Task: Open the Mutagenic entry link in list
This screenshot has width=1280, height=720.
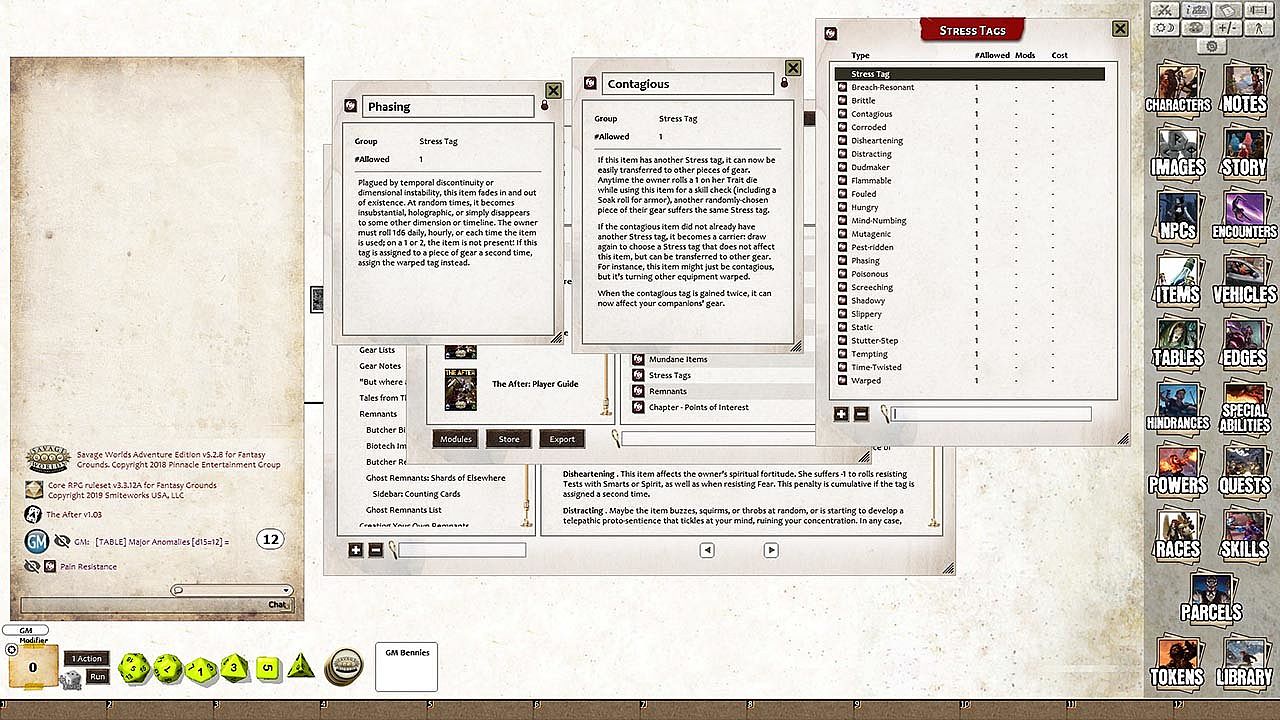Action: [843, 234]
